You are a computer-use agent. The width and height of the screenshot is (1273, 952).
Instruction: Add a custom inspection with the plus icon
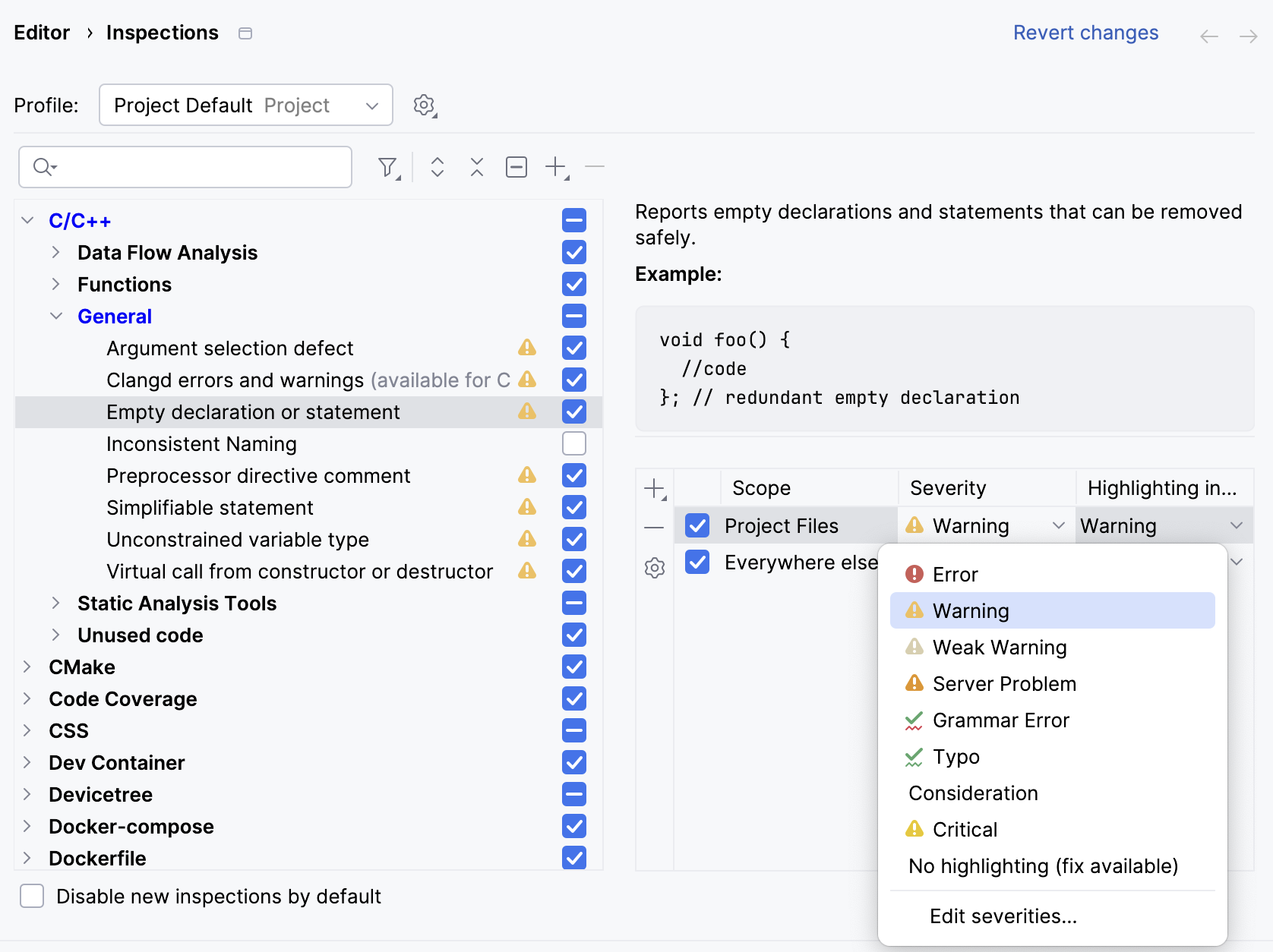pos(555,167)
